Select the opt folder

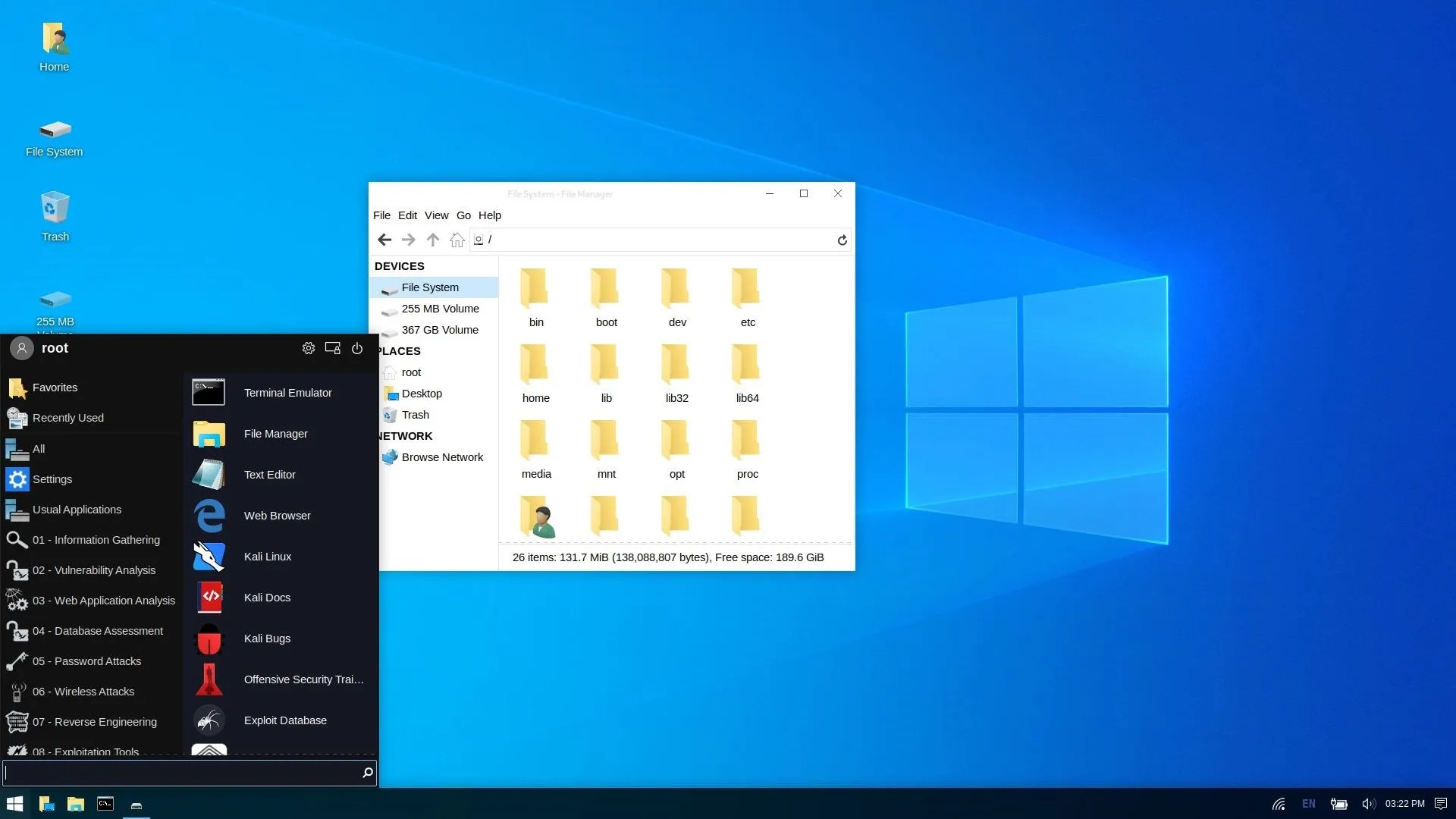[x=677, y=450]
